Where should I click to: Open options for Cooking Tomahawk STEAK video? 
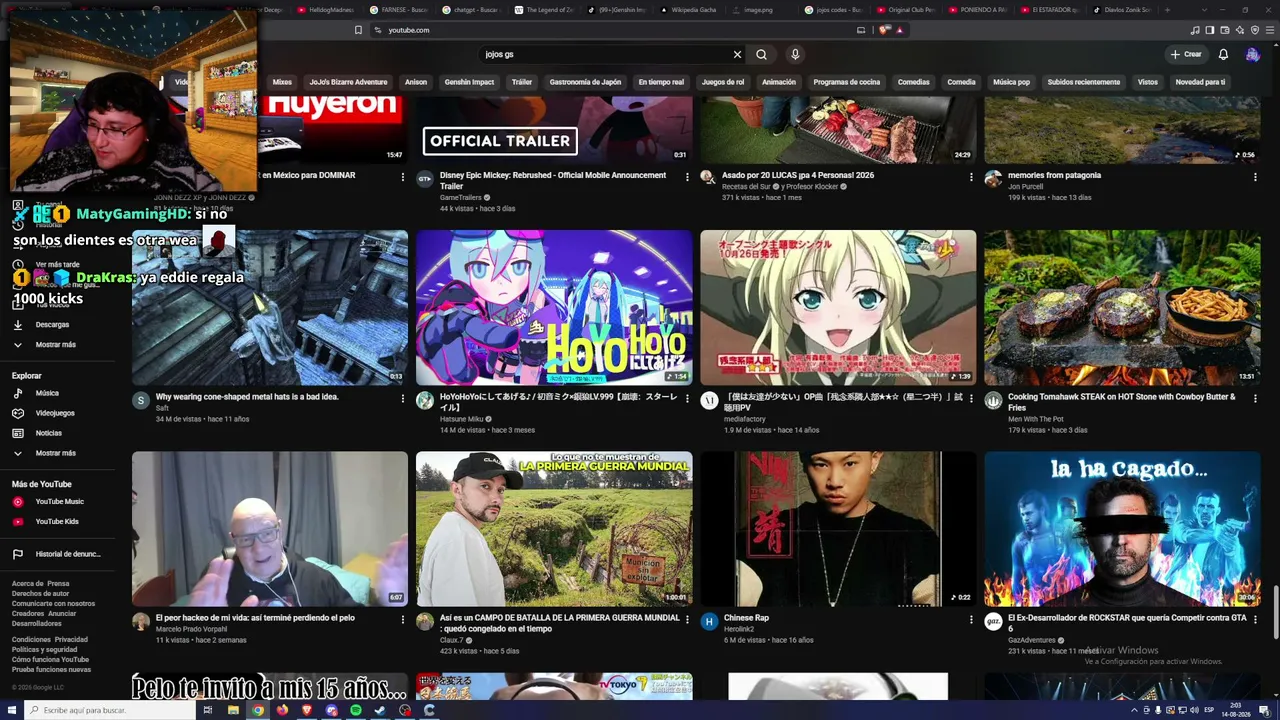[1255, 399]
